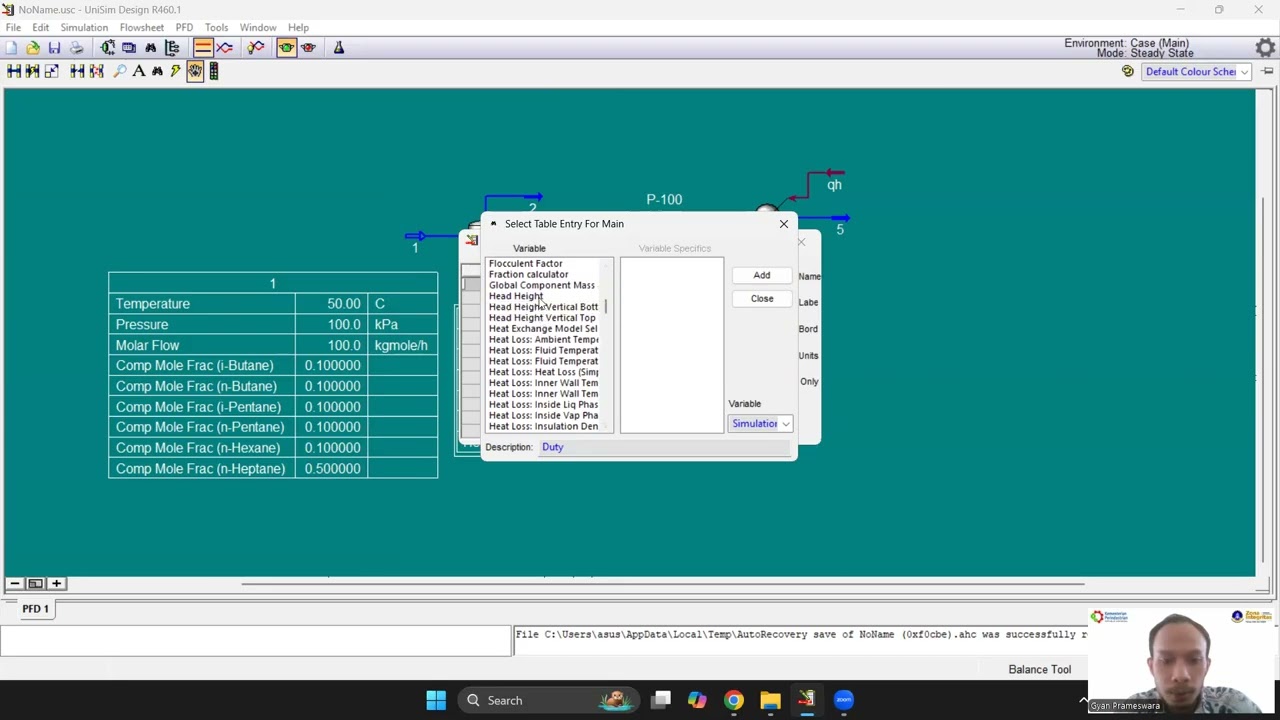The height and width of the screenshot is (720, 1280).
Task: Select 'Heat Exchange Model Sel' variable
Action: [543, 329]
